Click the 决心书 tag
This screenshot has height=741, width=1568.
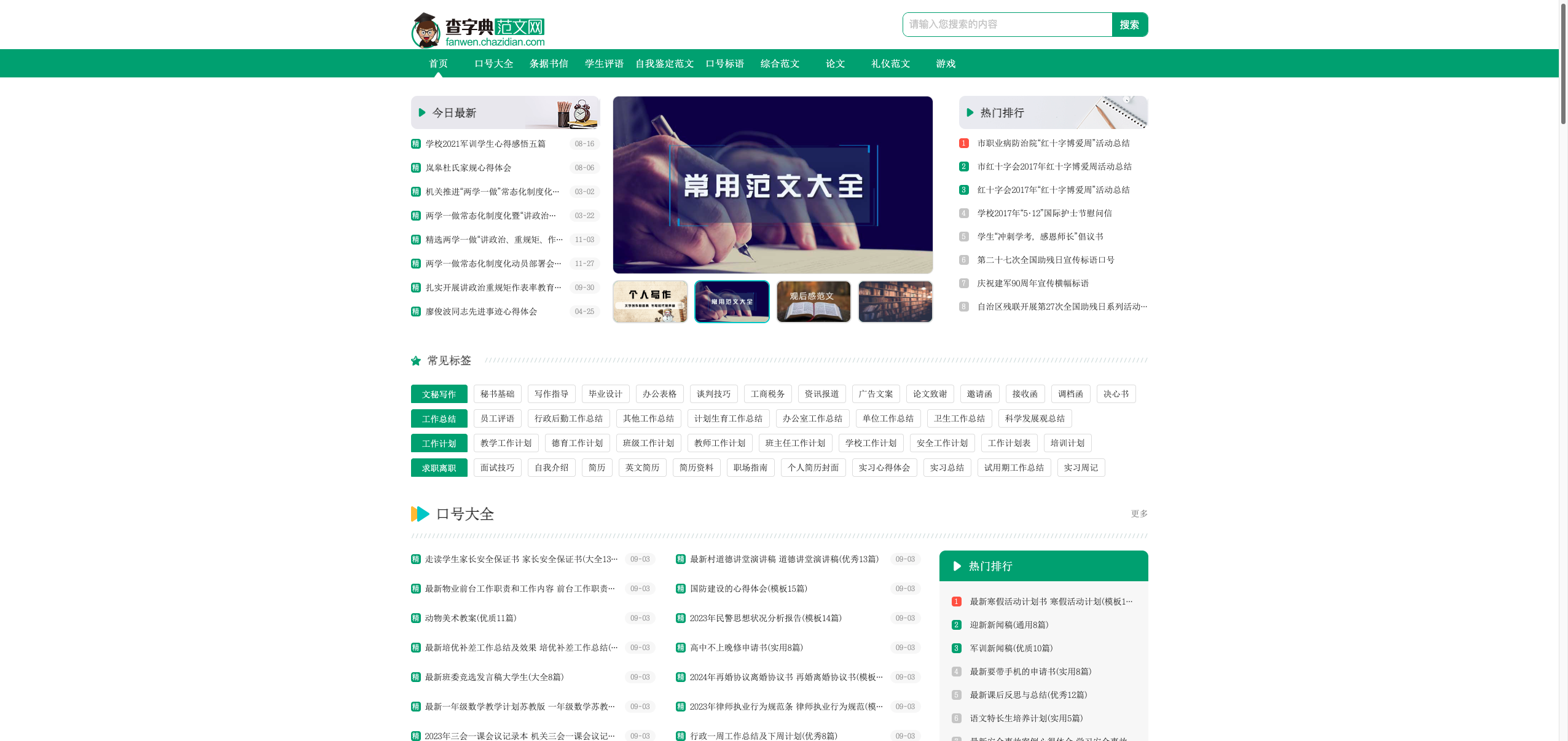coord(1116,394)
